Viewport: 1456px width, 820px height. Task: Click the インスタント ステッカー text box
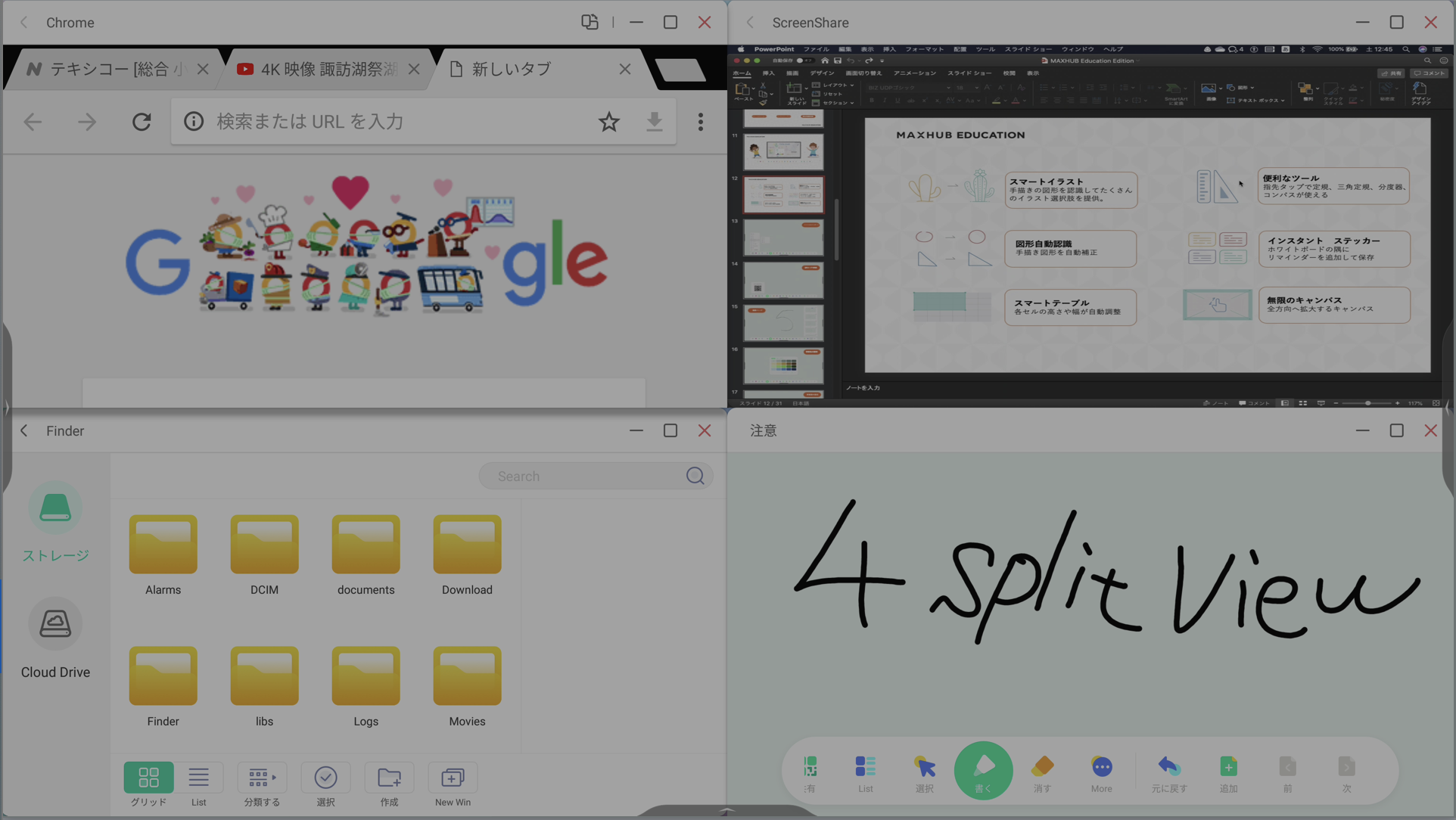tap(1334, 249)
